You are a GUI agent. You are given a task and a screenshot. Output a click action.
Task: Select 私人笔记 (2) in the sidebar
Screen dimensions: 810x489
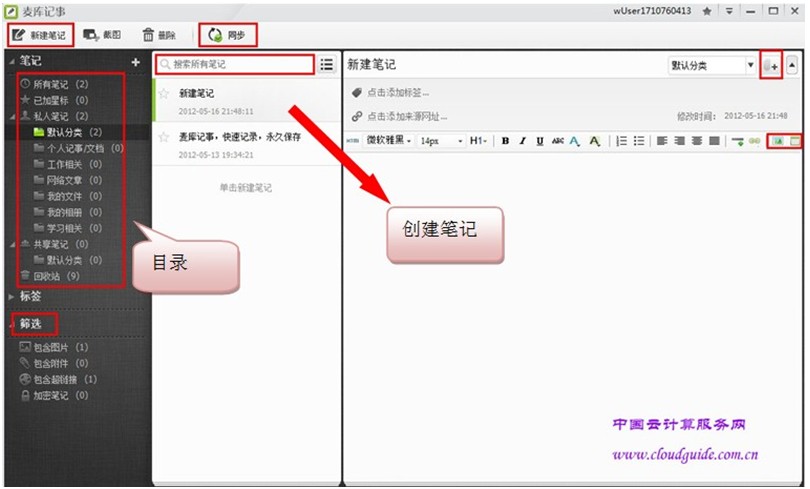click(x=54, y=116)
